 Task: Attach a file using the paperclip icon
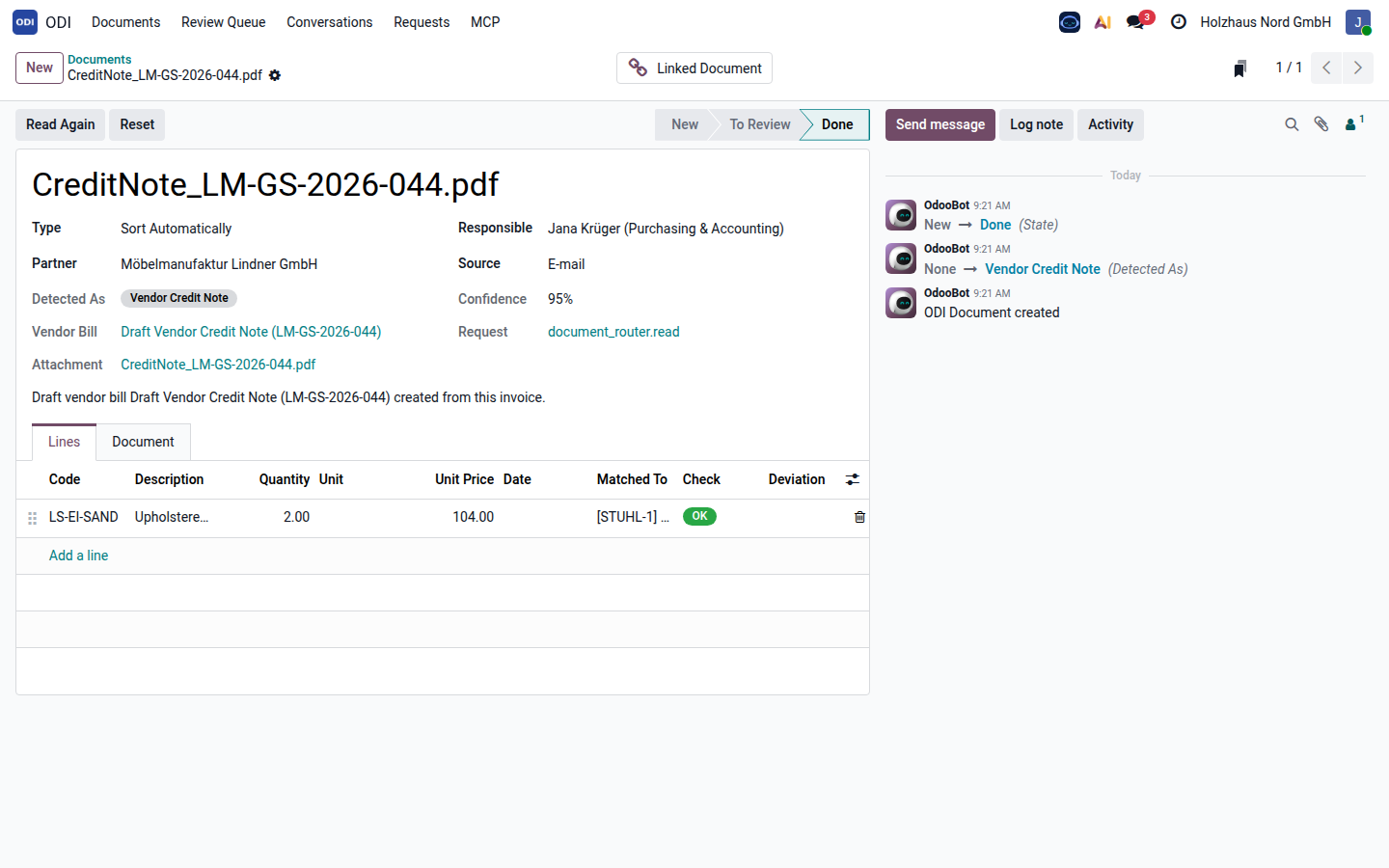click(x=1321, y=124)
